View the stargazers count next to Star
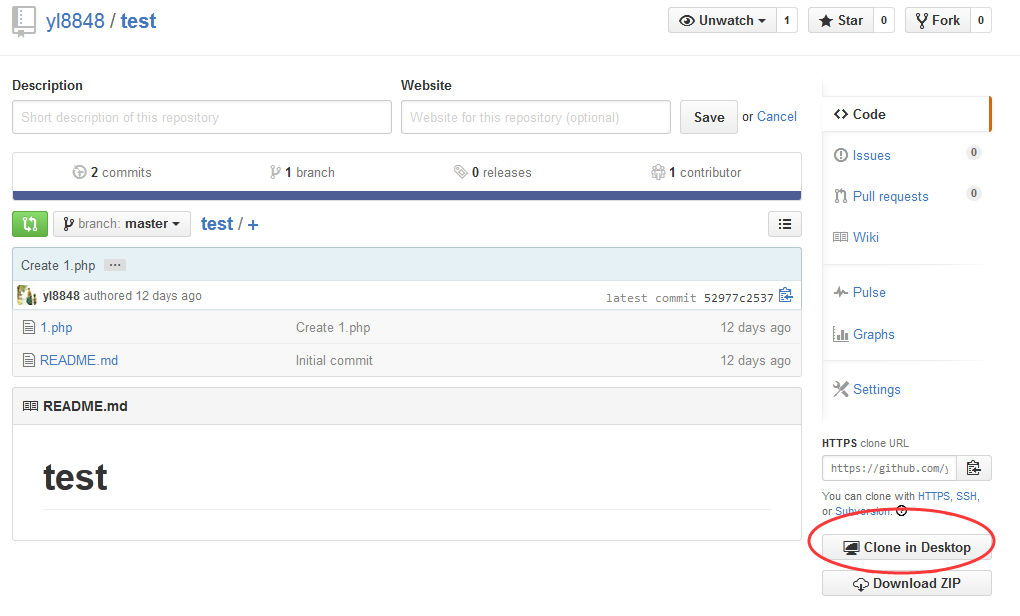 coord(883,20)
